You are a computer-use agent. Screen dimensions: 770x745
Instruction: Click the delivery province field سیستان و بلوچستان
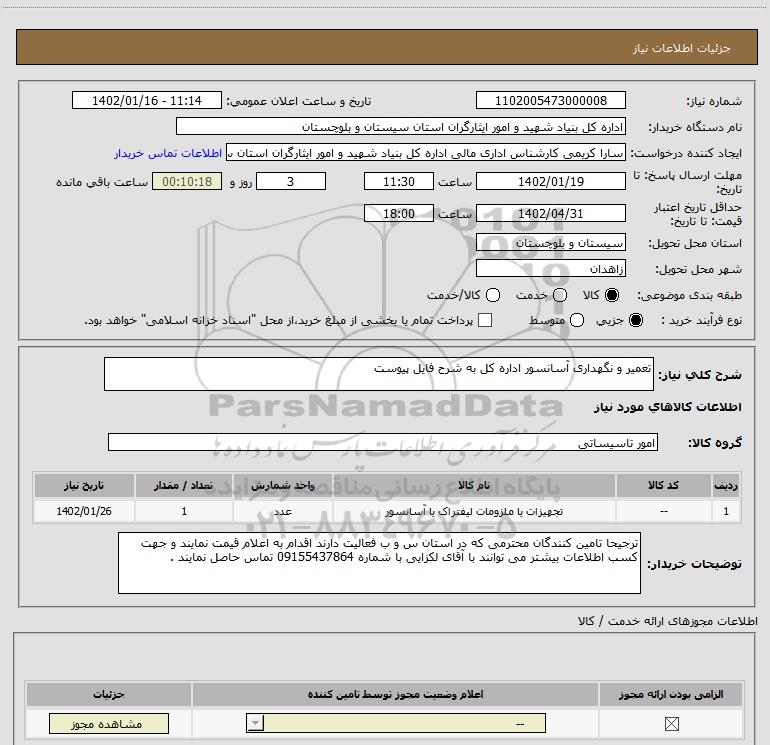550,243
